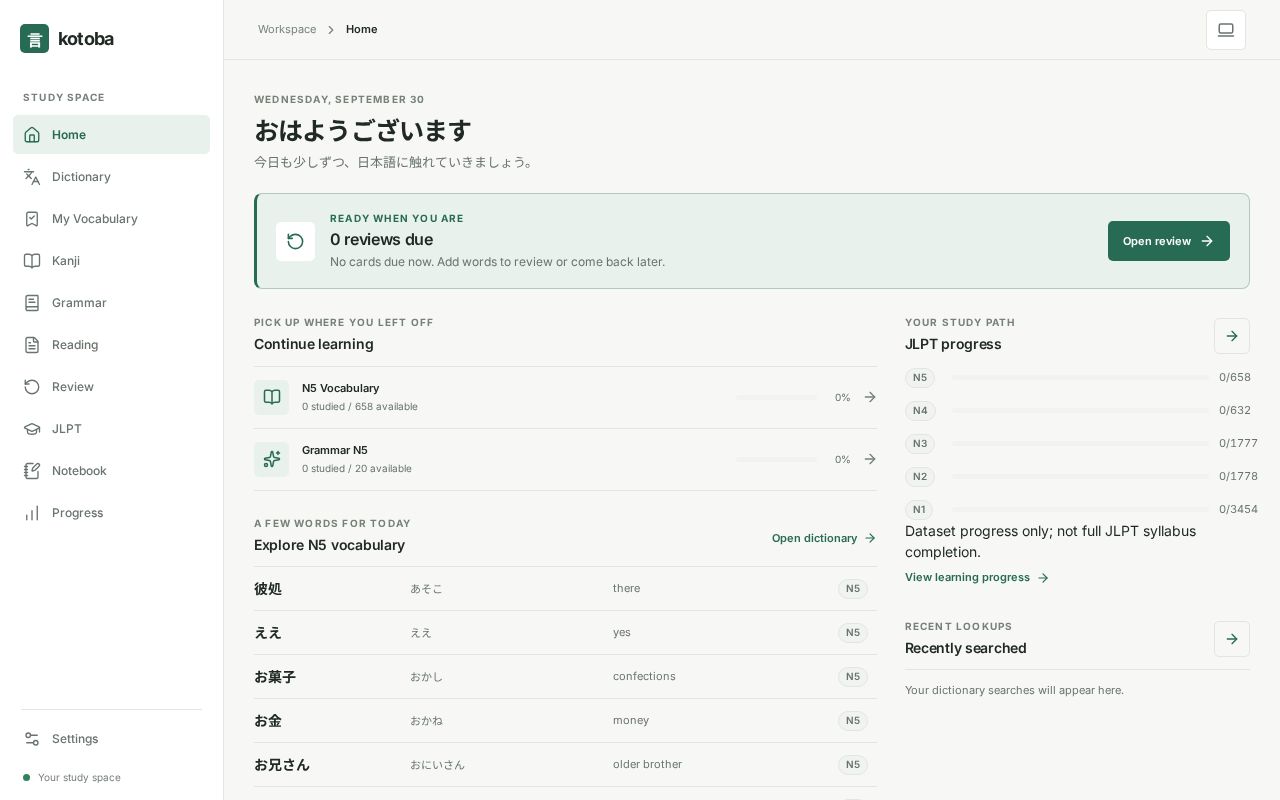Click the refresh icon beside reviews due

(295, 241)
